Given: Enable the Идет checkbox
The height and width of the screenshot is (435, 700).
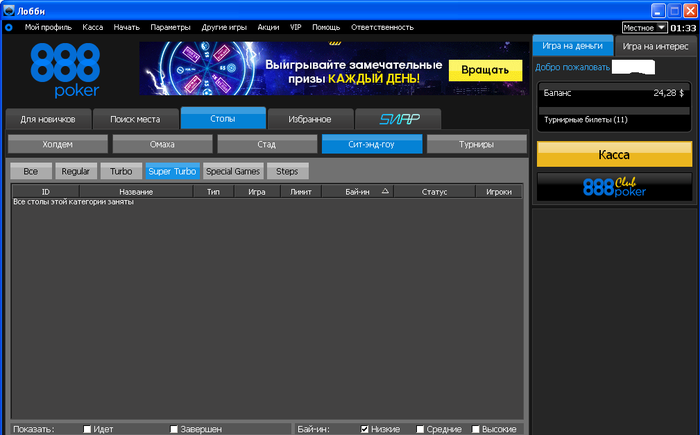Looking at the screenshot, I should click(x=87, y=429).
